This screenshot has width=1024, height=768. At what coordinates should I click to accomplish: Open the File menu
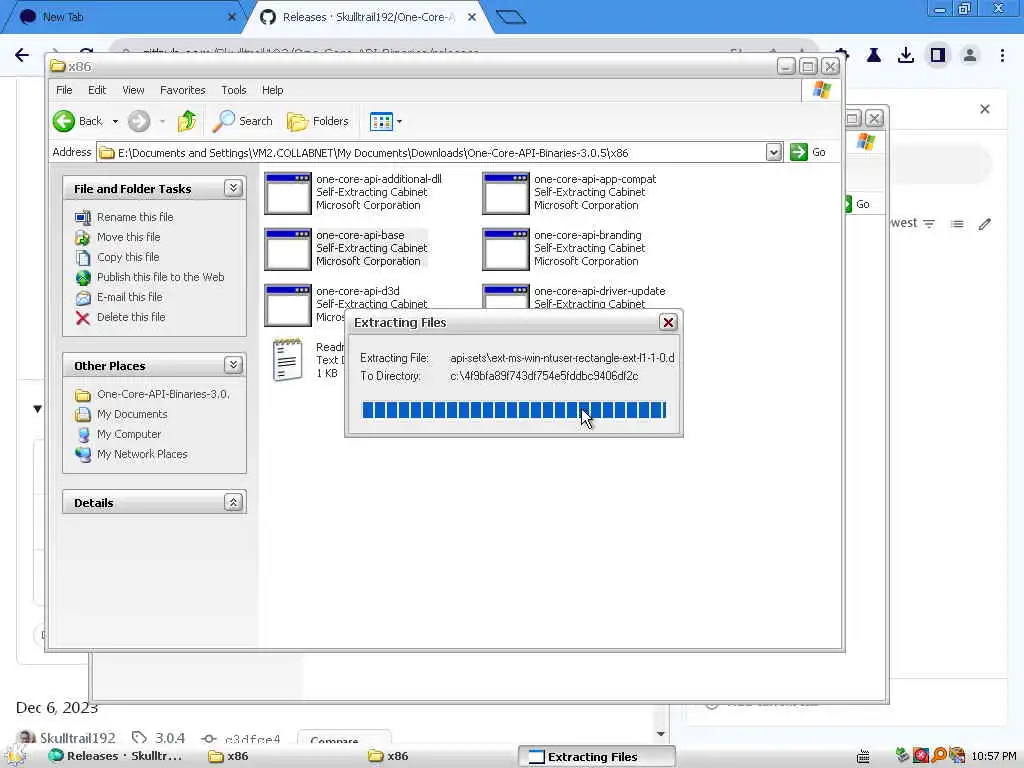pos(64,90)
